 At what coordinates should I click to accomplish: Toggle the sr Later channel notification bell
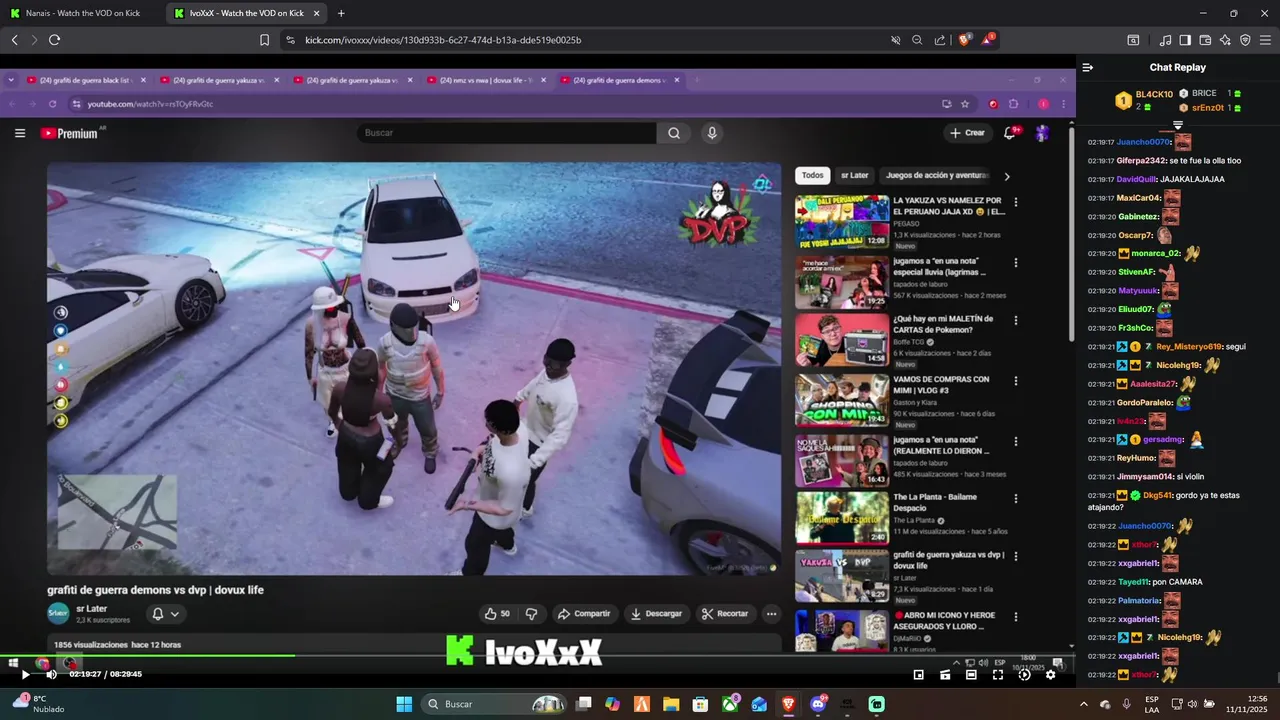tap(157, 614)
